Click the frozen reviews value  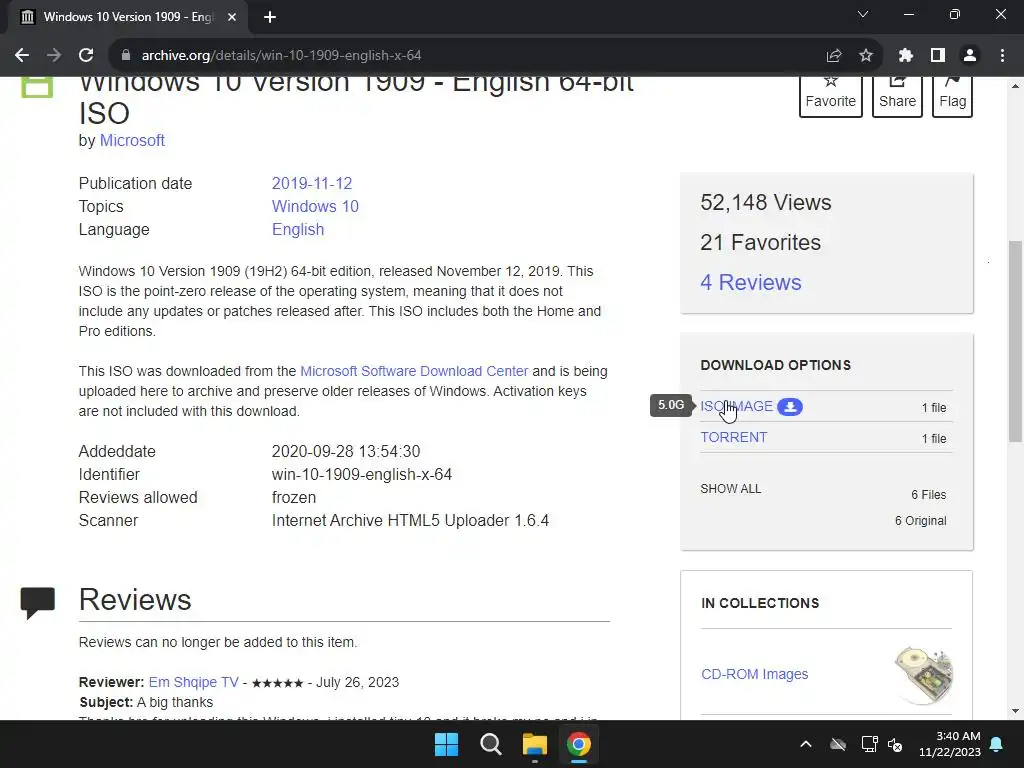tap(294, 498)
